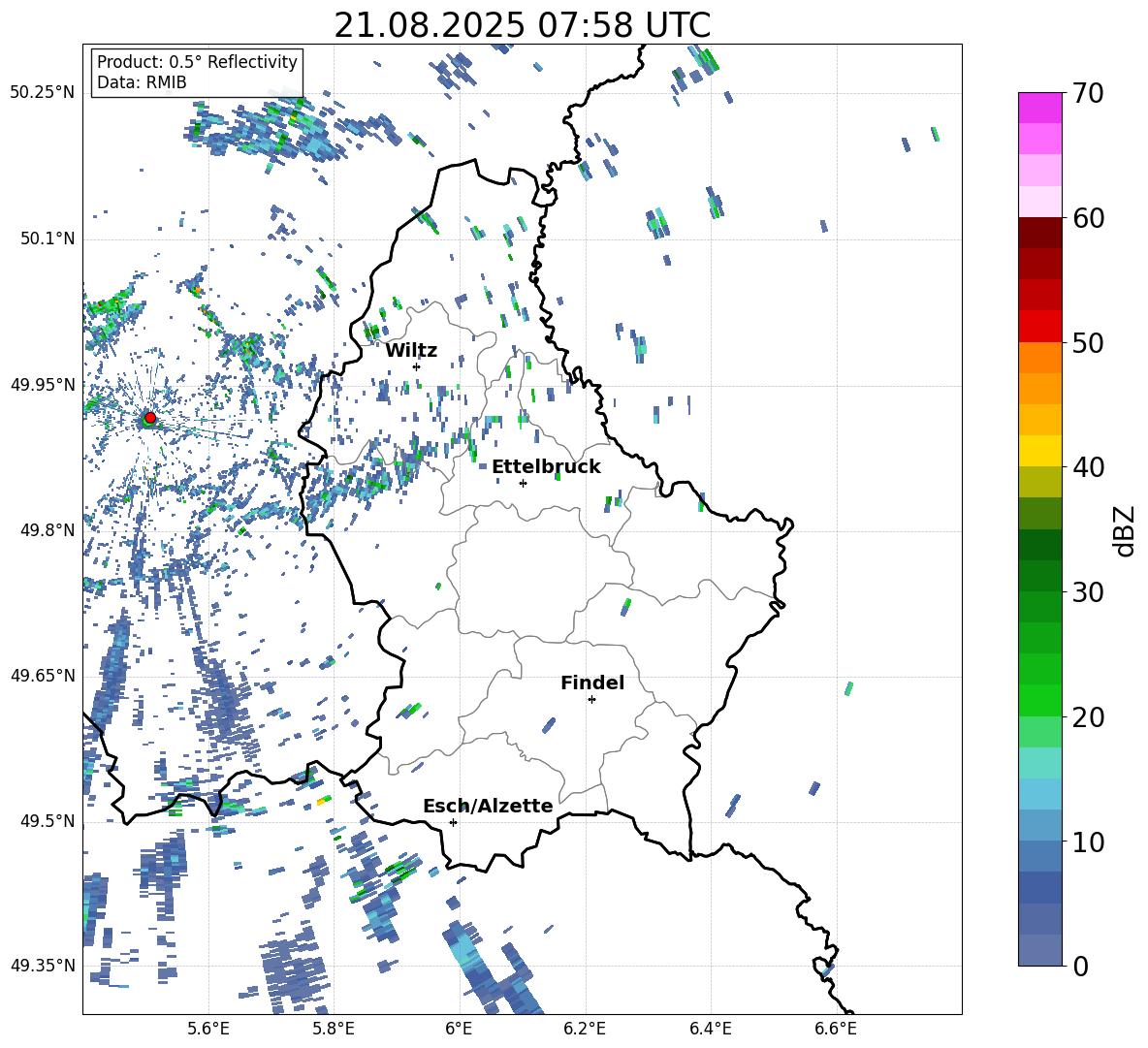The height and width of the screenshot is (1048, 1148).
Task: Click the Product: 0.5° Reflectivity text
Action: coord(197,62)
